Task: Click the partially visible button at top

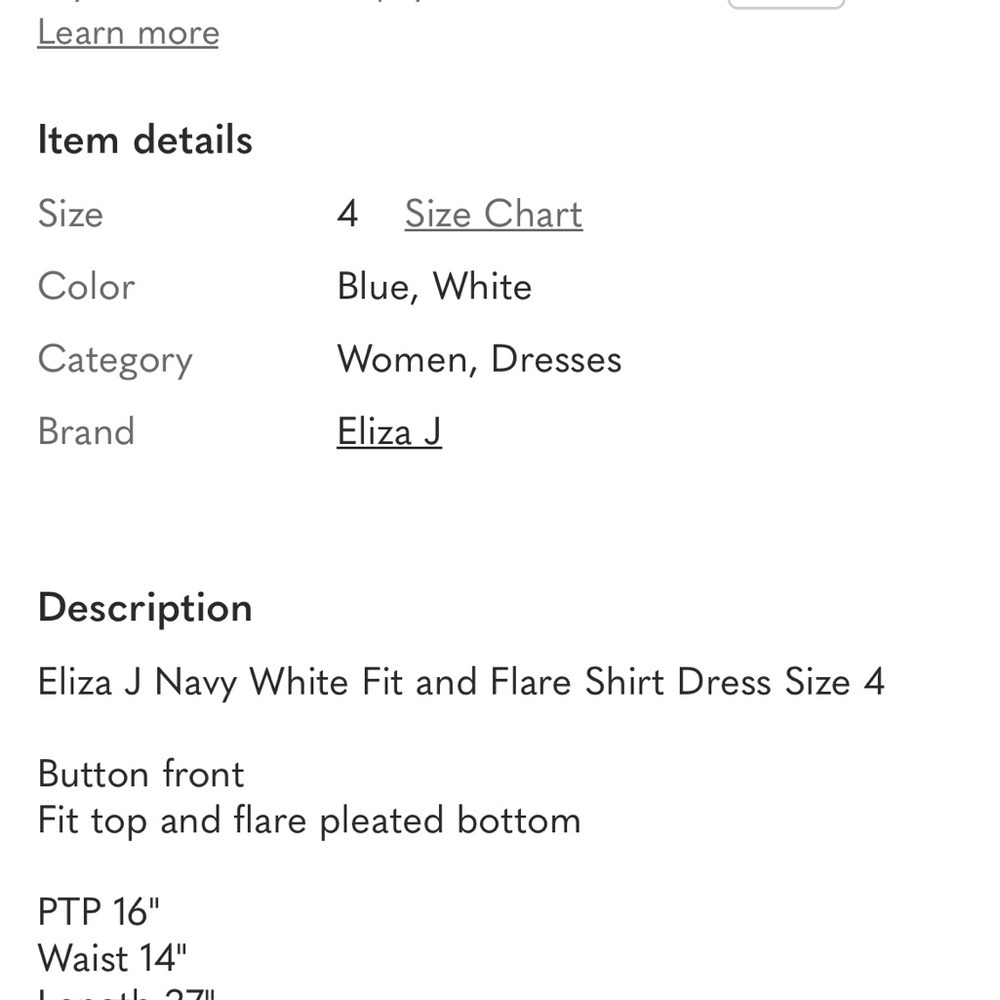Action: tap(786, 4)
